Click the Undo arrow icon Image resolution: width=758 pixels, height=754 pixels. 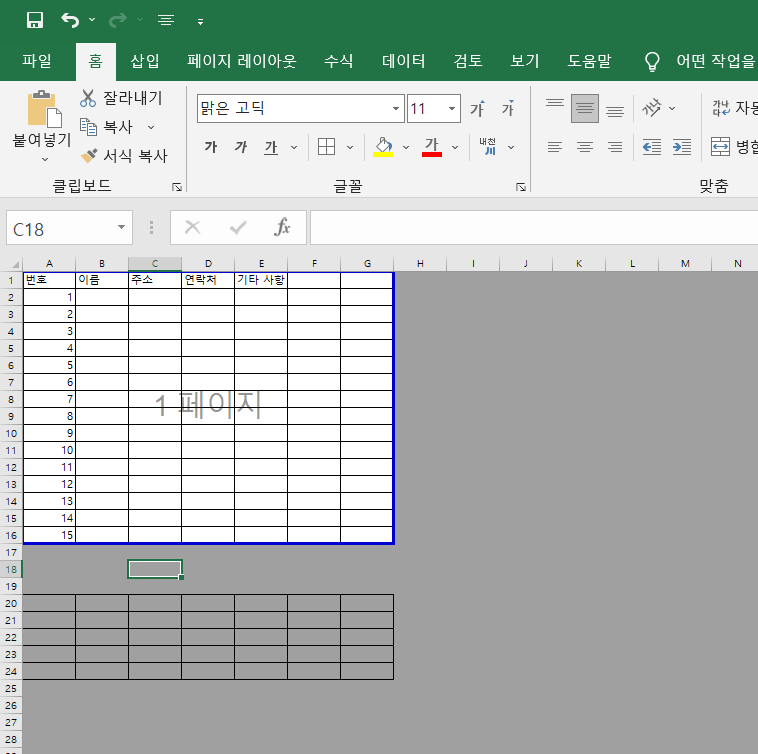pyautogui.click(x=71, y=20)
